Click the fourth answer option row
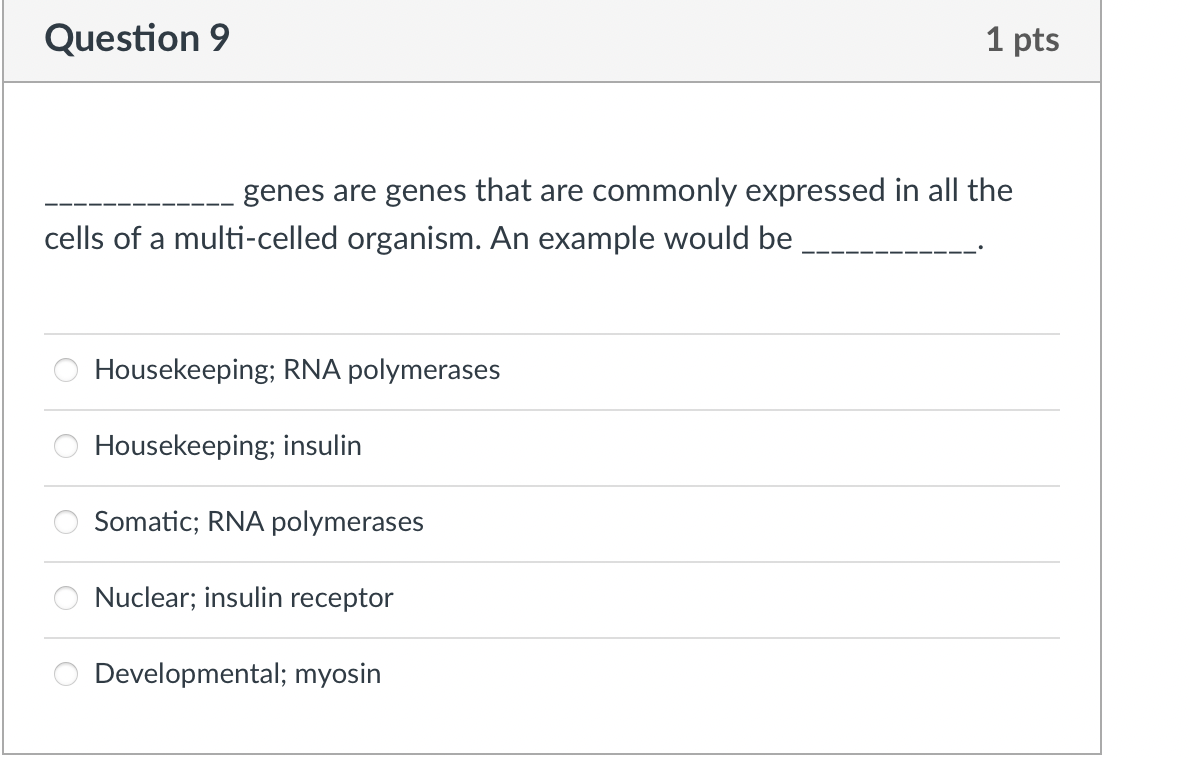The width and height of the screenshot is (1190, 758). 550,598
